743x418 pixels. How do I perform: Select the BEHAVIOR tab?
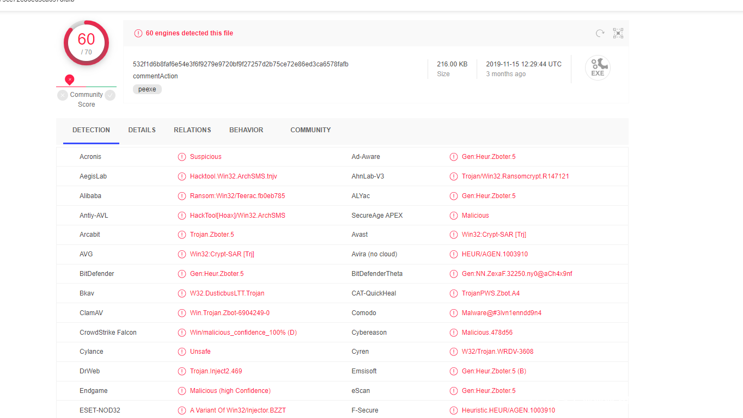tap(246, 130)
